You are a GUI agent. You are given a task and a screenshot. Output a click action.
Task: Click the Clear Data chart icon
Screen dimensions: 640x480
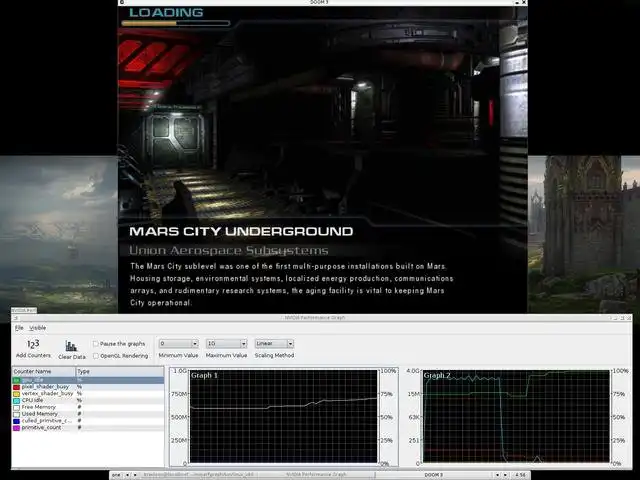click(71, 346)
